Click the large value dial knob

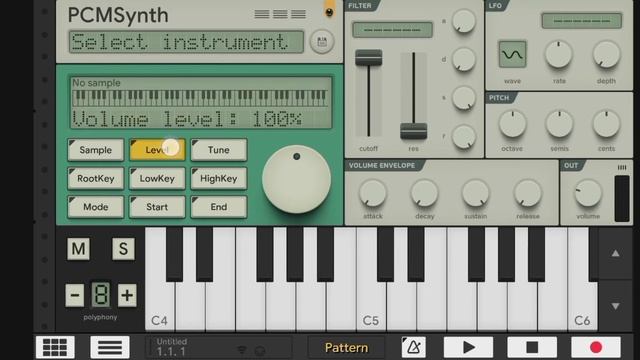point(296,179)
